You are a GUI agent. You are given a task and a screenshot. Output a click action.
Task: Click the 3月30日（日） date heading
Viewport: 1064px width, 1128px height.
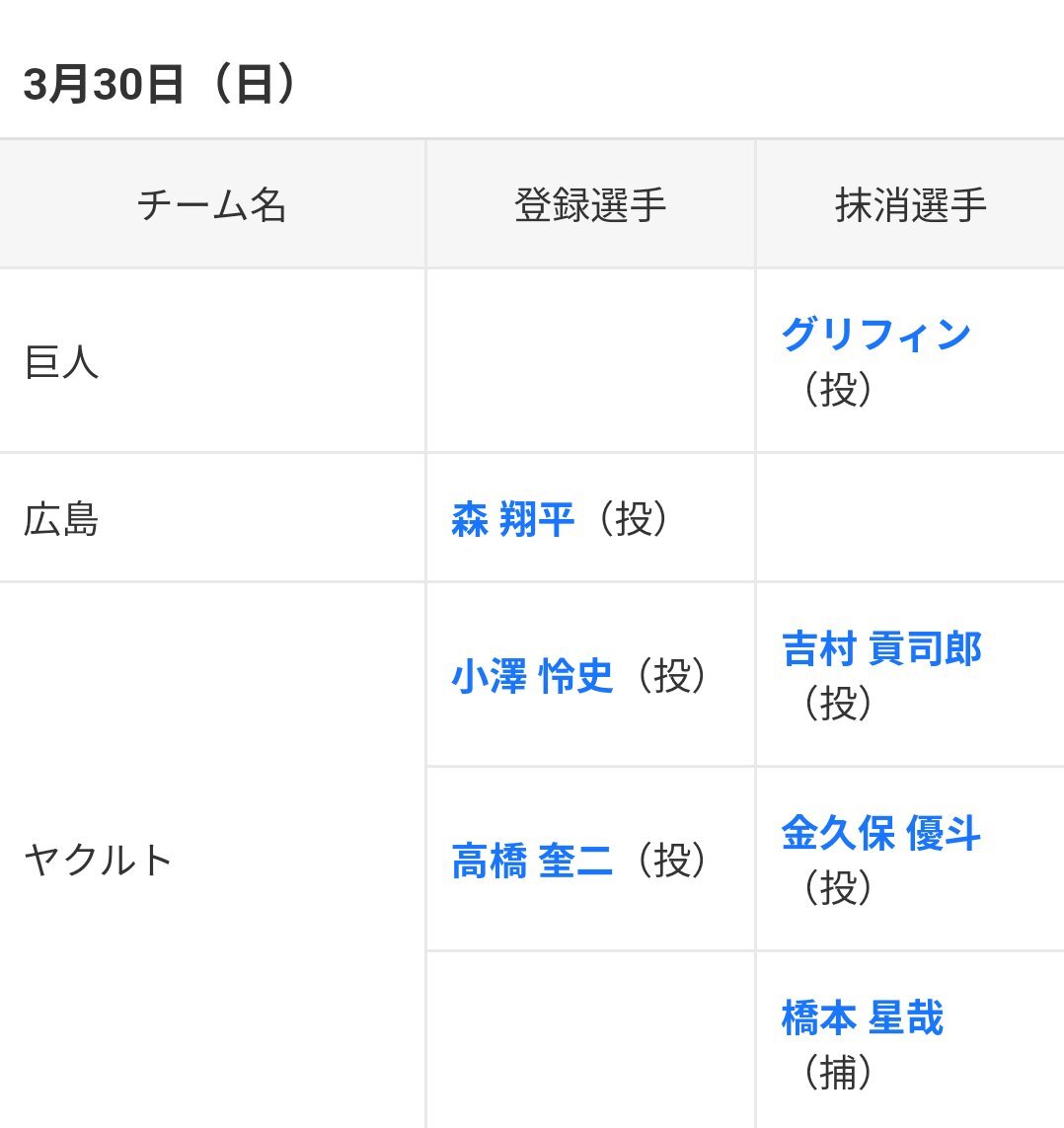(160, 86)
